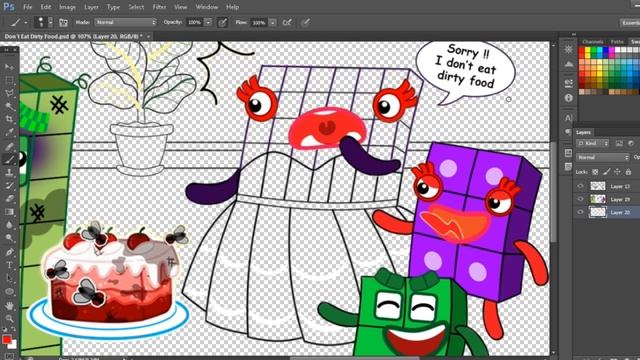The image size is (640, 360).
Task: Open the File menu
Action: click(x=27, y=7)
